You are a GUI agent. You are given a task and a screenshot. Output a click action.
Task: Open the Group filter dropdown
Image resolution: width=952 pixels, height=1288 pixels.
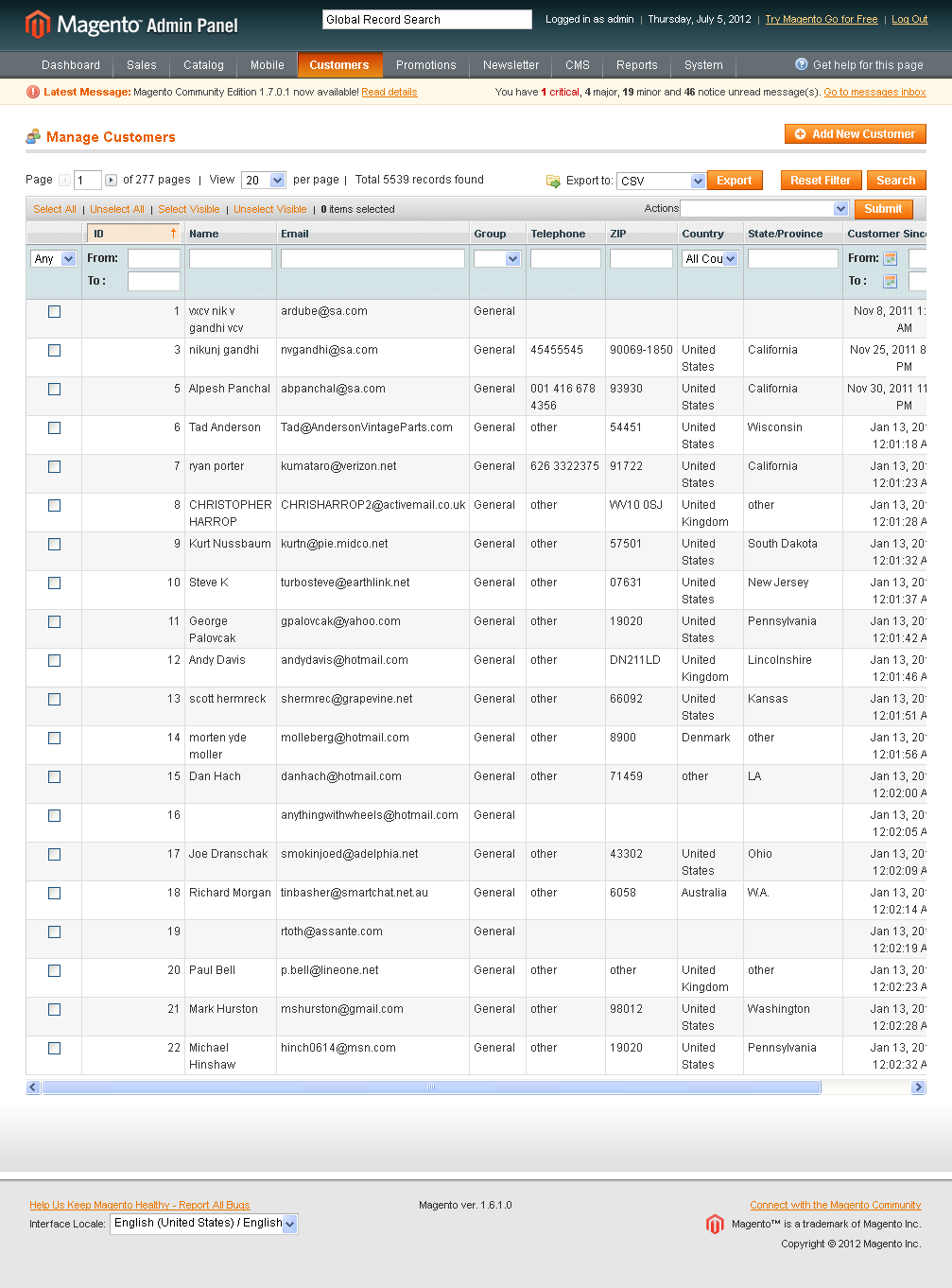[x=497, y=258]
